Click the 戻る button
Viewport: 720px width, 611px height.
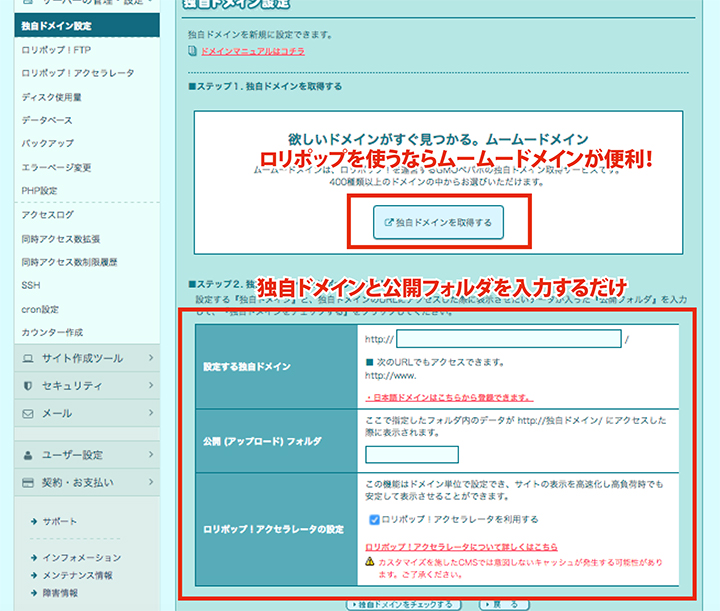click(x=504, y=605)
